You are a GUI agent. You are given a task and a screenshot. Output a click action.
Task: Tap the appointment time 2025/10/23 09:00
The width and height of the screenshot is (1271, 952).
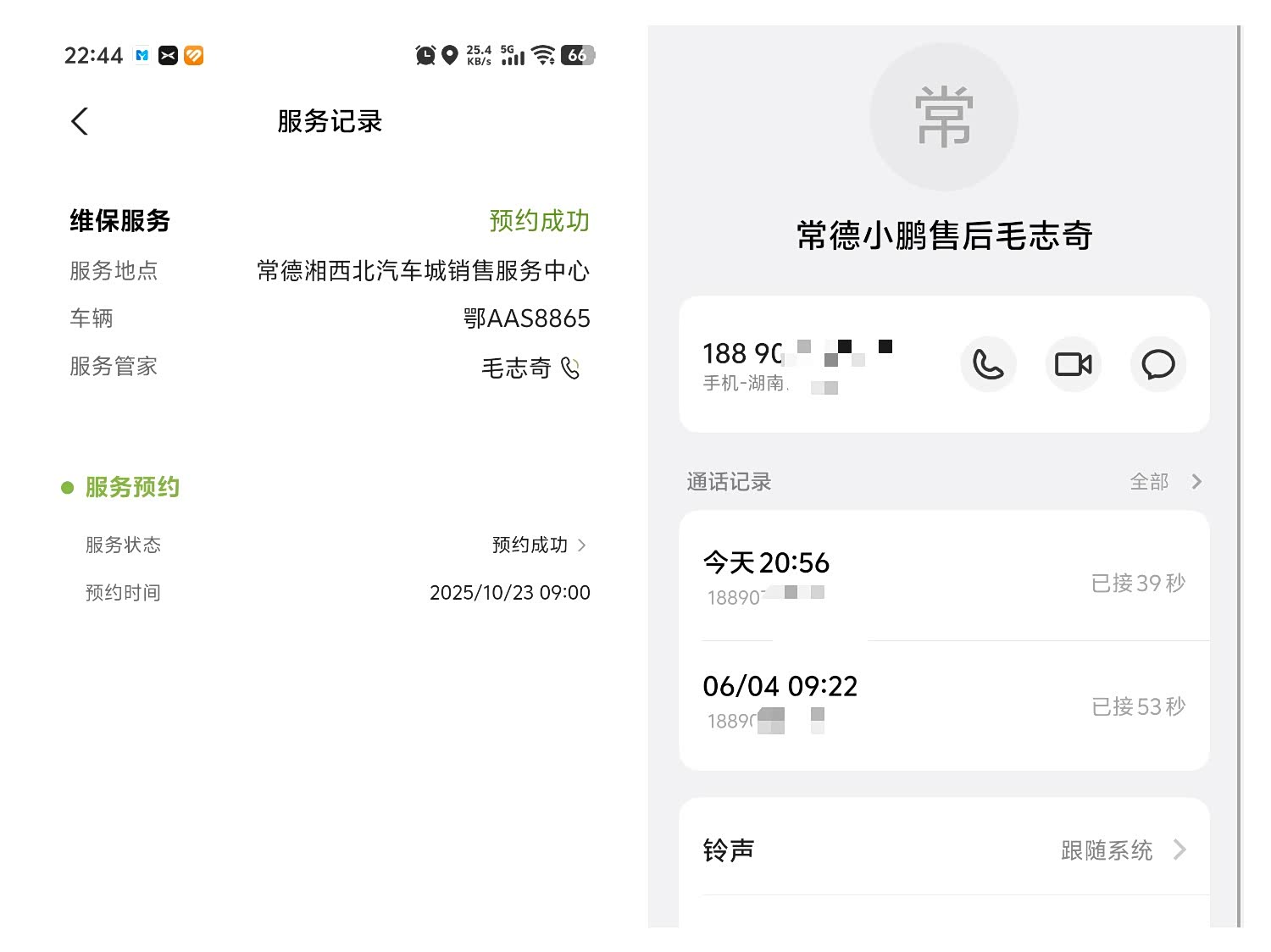(x=509, y=593)
